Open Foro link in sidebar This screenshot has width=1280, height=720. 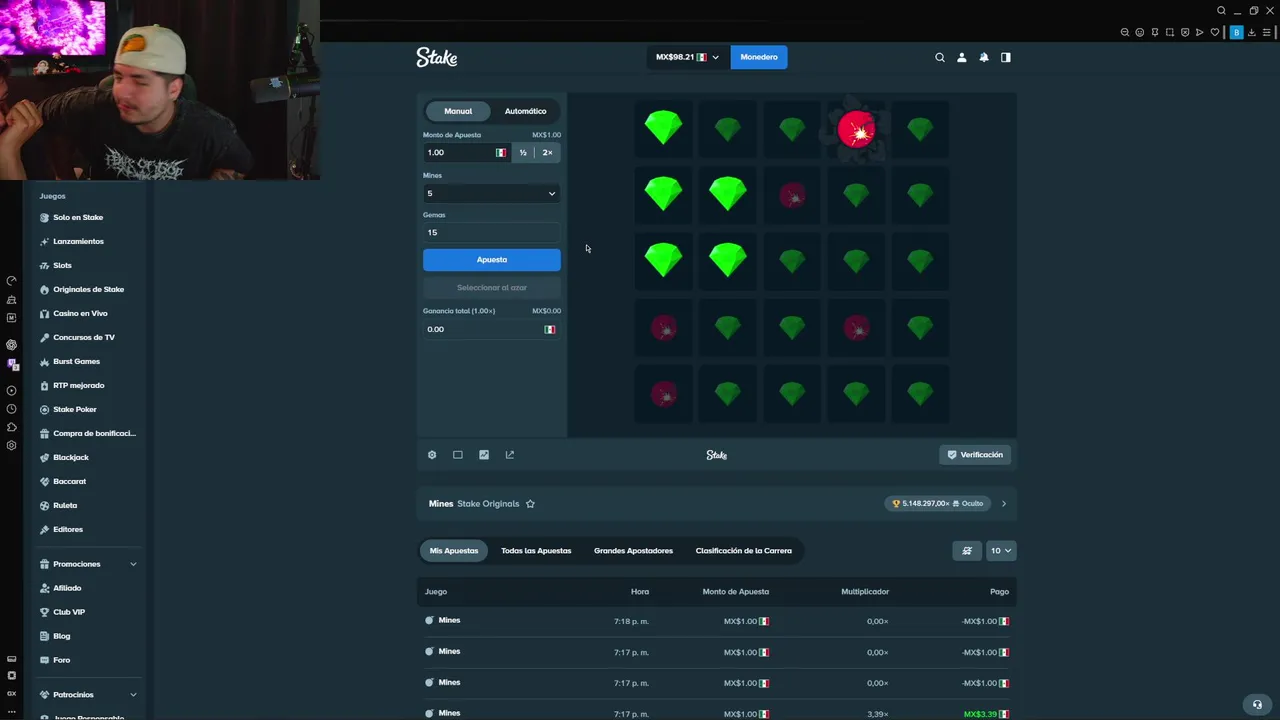pyautogui.click(x=62, y=660)
